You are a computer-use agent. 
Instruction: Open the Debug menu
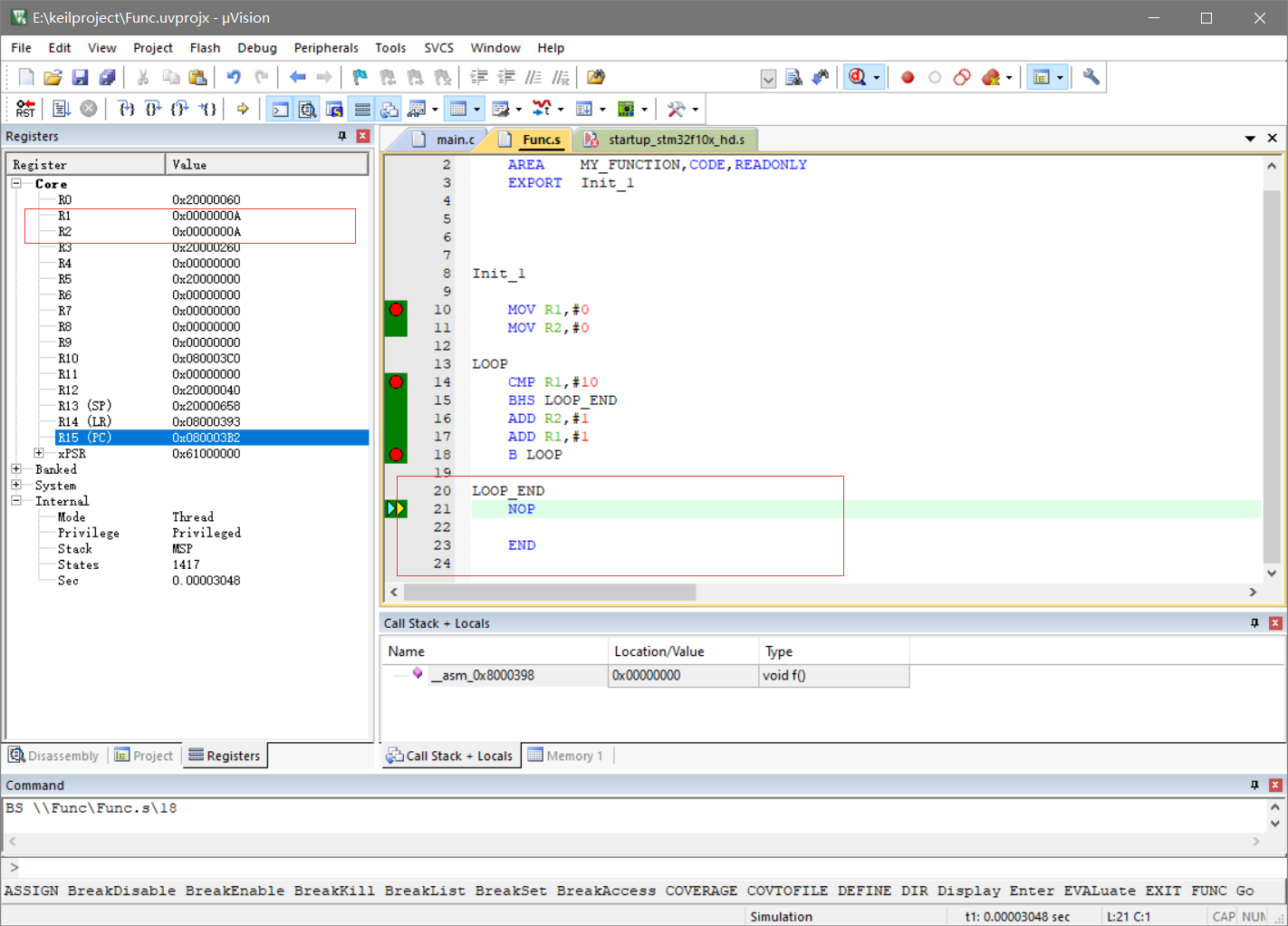click(x=257, y=48)
